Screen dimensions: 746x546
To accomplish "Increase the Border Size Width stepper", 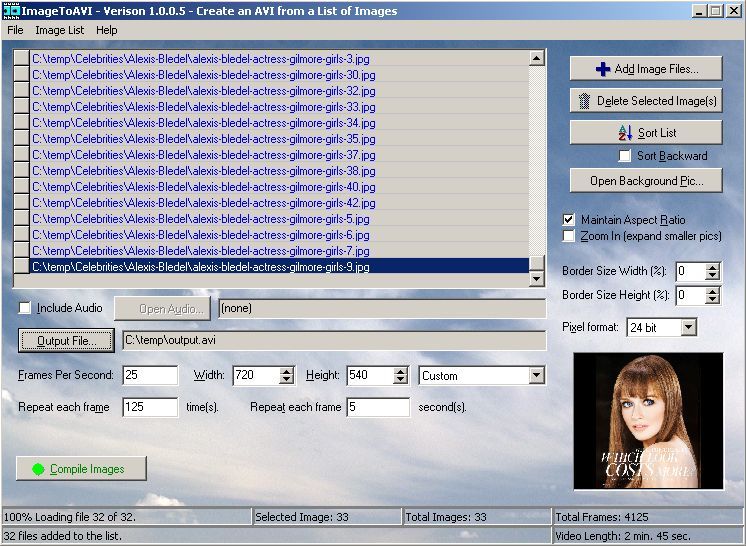I will [712, 267].
